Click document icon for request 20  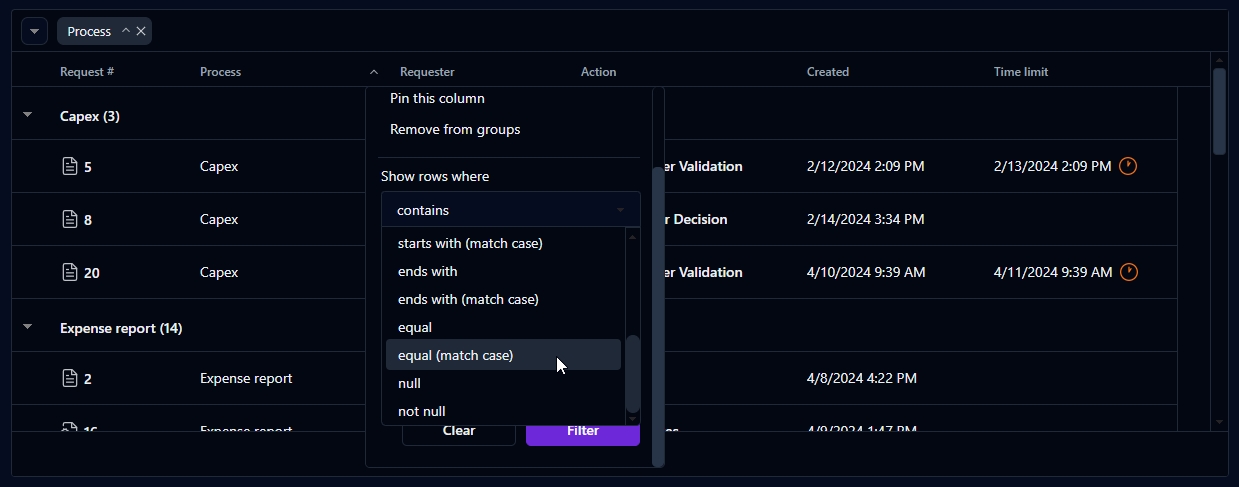click(70, 272)
